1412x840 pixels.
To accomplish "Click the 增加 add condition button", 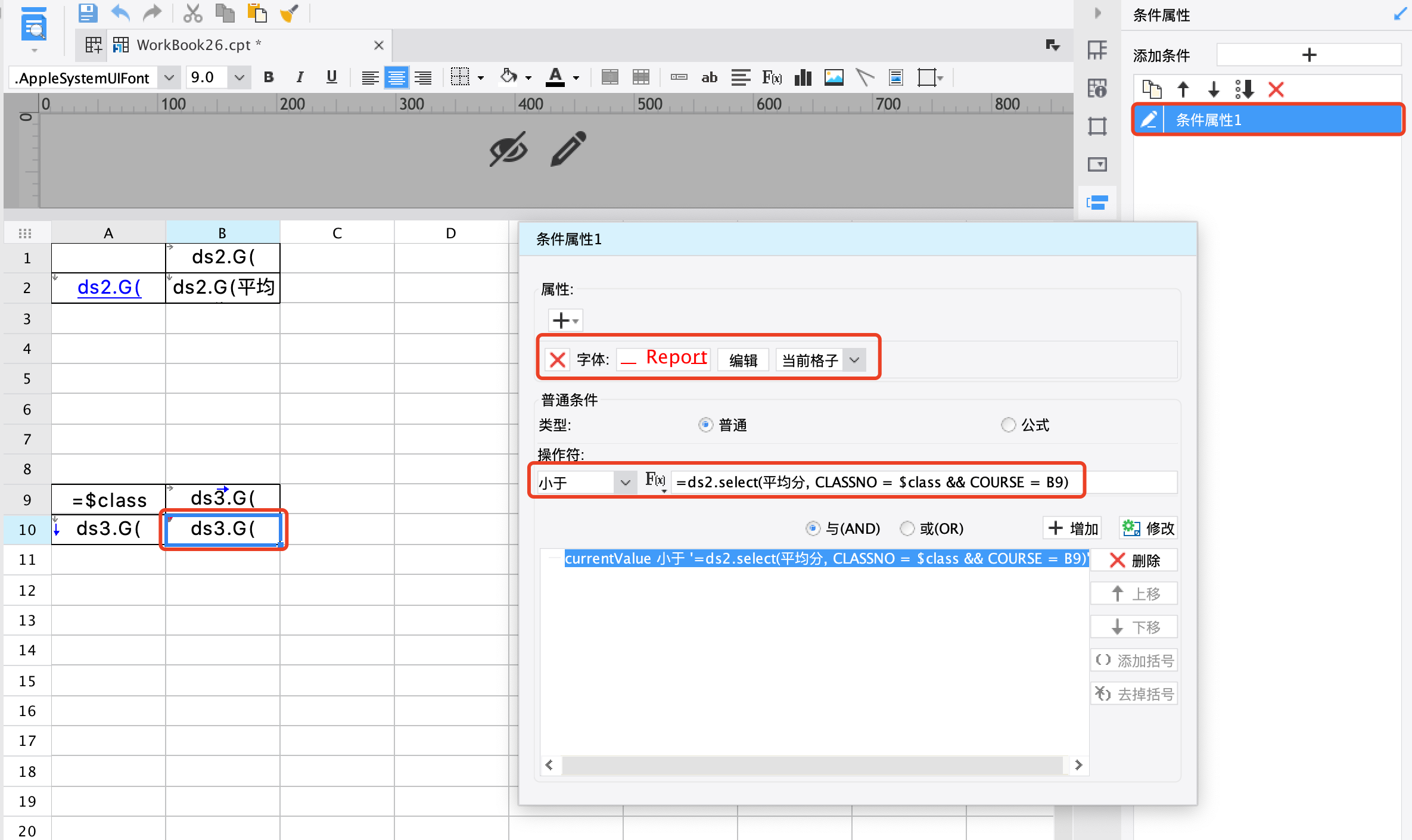I will 1072,528.
